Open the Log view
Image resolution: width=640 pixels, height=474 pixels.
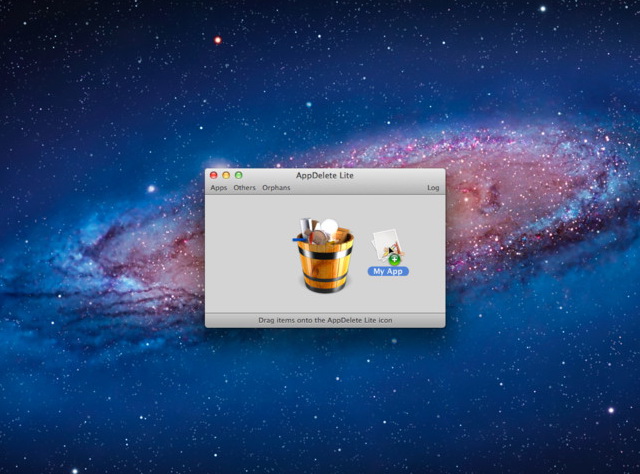click(x=433, y=188)
